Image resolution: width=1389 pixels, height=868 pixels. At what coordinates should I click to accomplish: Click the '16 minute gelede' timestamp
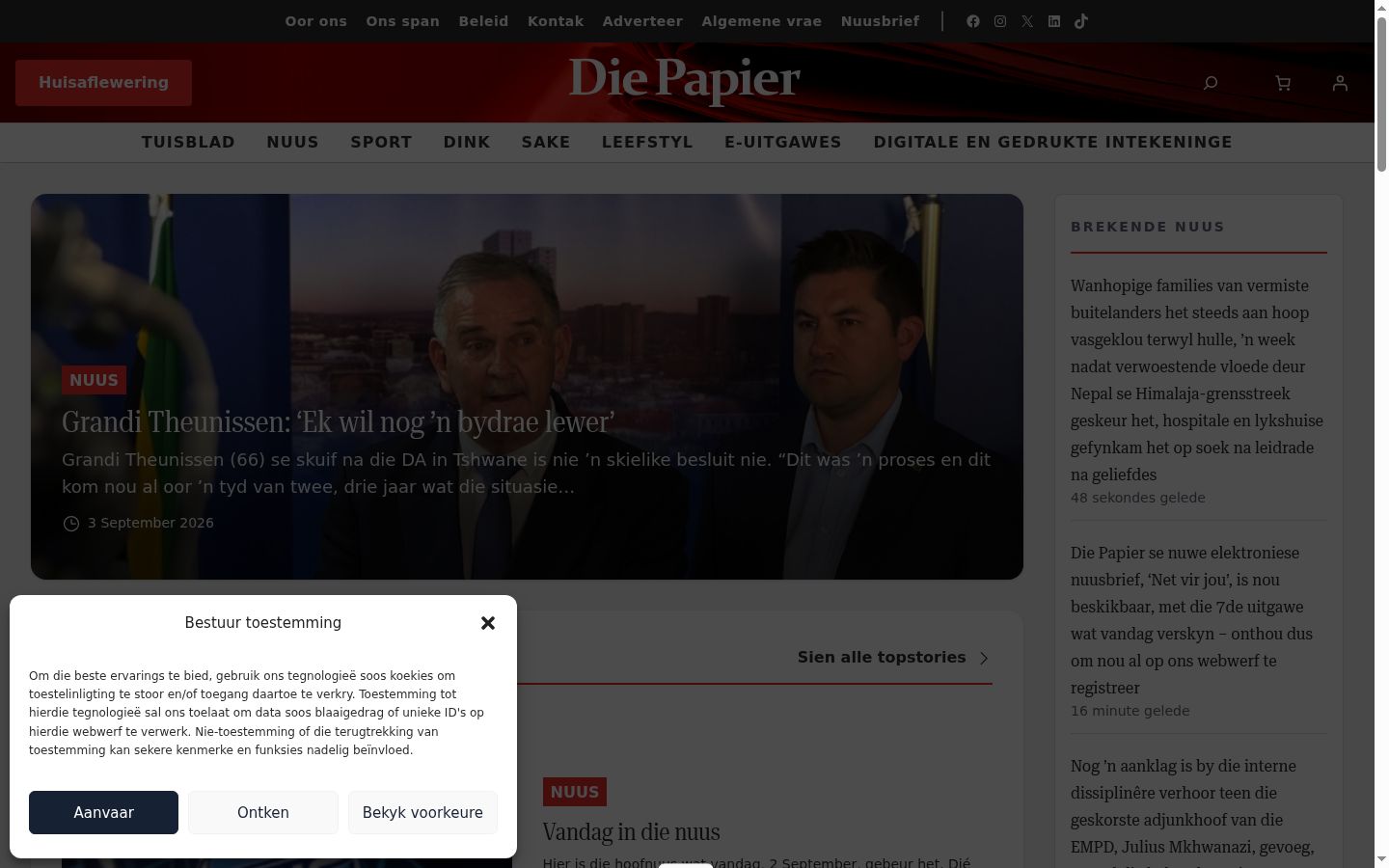[x=1130, y=711]
